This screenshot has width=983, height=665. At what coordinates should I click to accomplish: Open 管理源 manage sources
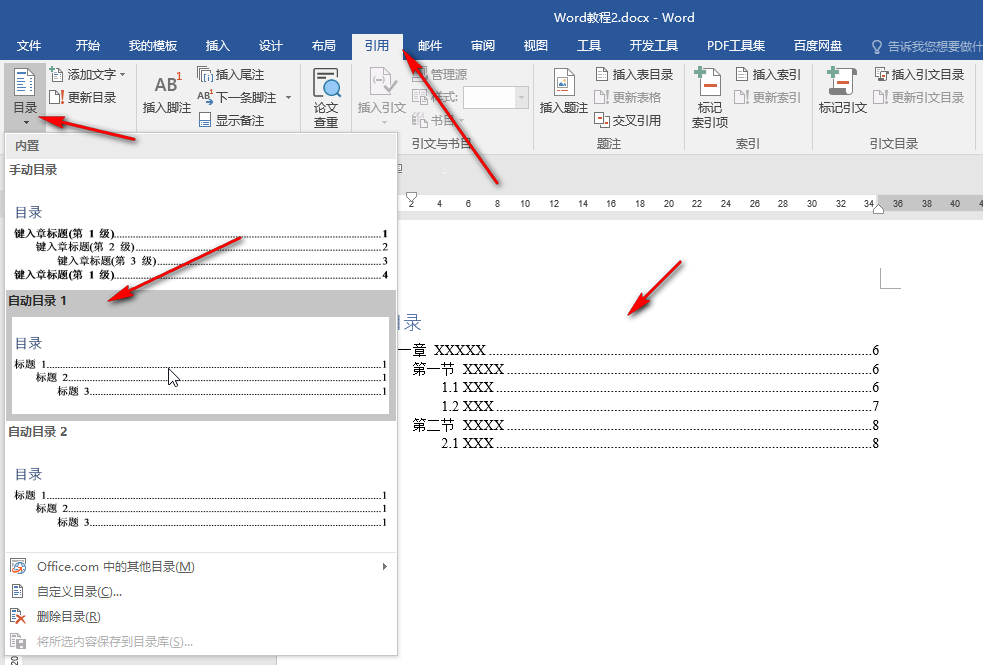coord(439,75)
